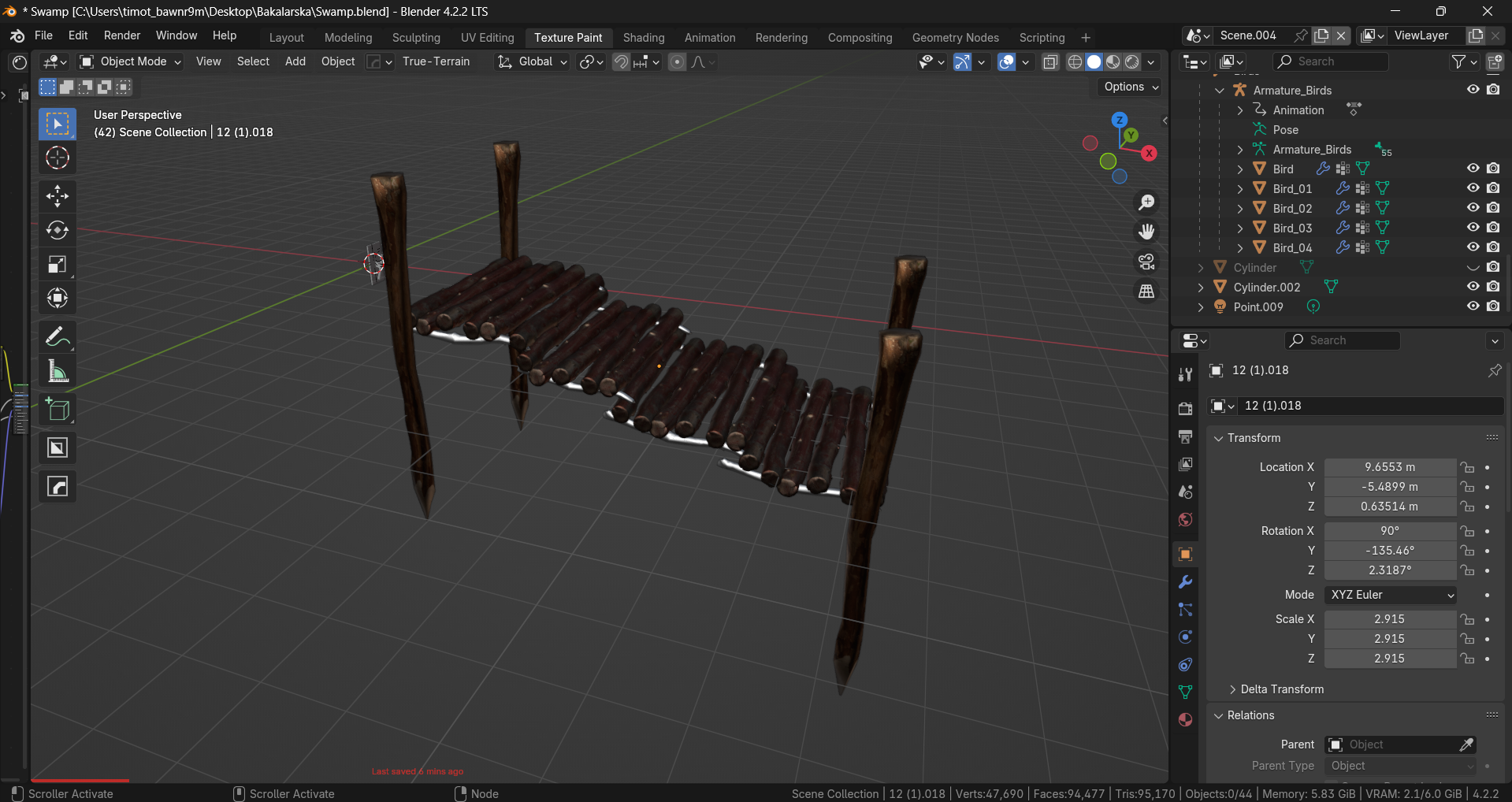Click the Rotation Y value field
The width and height of the screenshot is (1512, 802).
click(1390, 551)
